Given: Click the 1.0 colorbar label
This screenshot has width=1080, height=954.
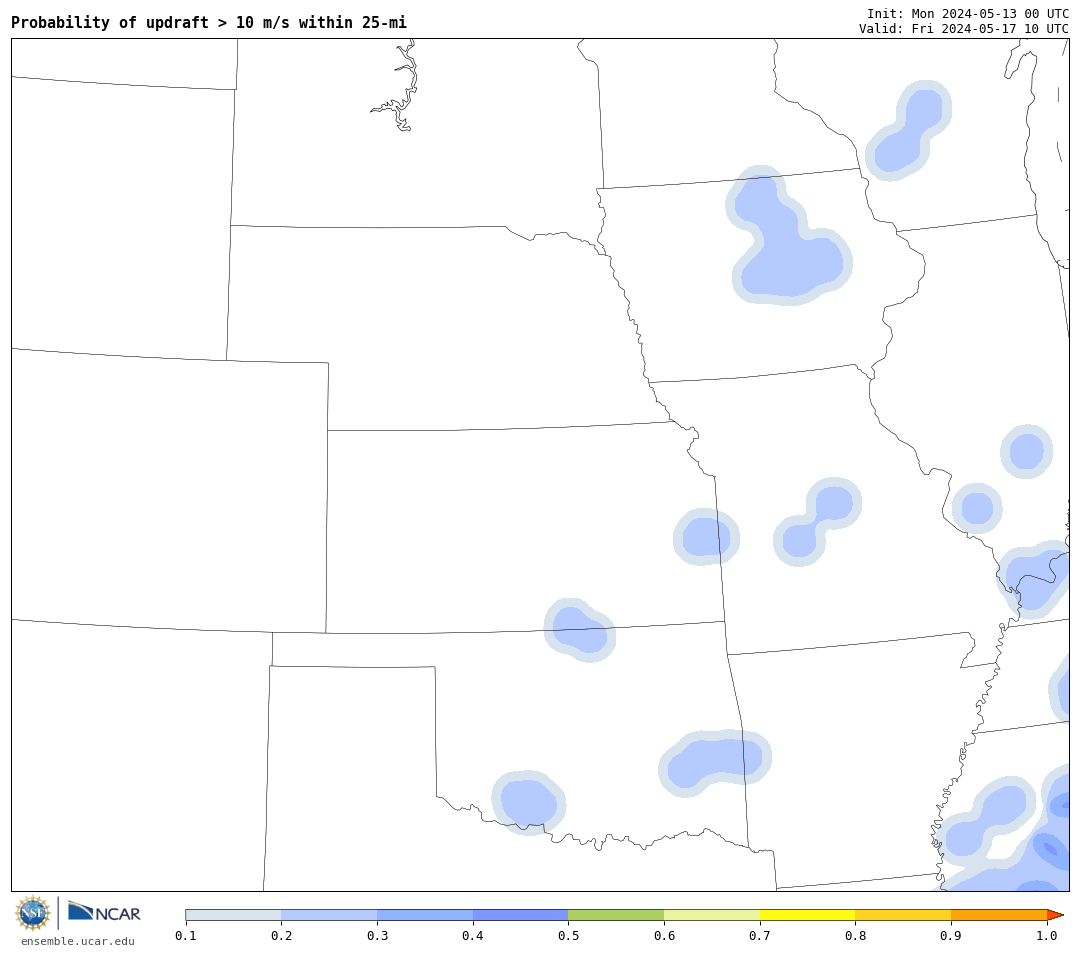Looking at the screenshot, I should [x=1047, y=935].
